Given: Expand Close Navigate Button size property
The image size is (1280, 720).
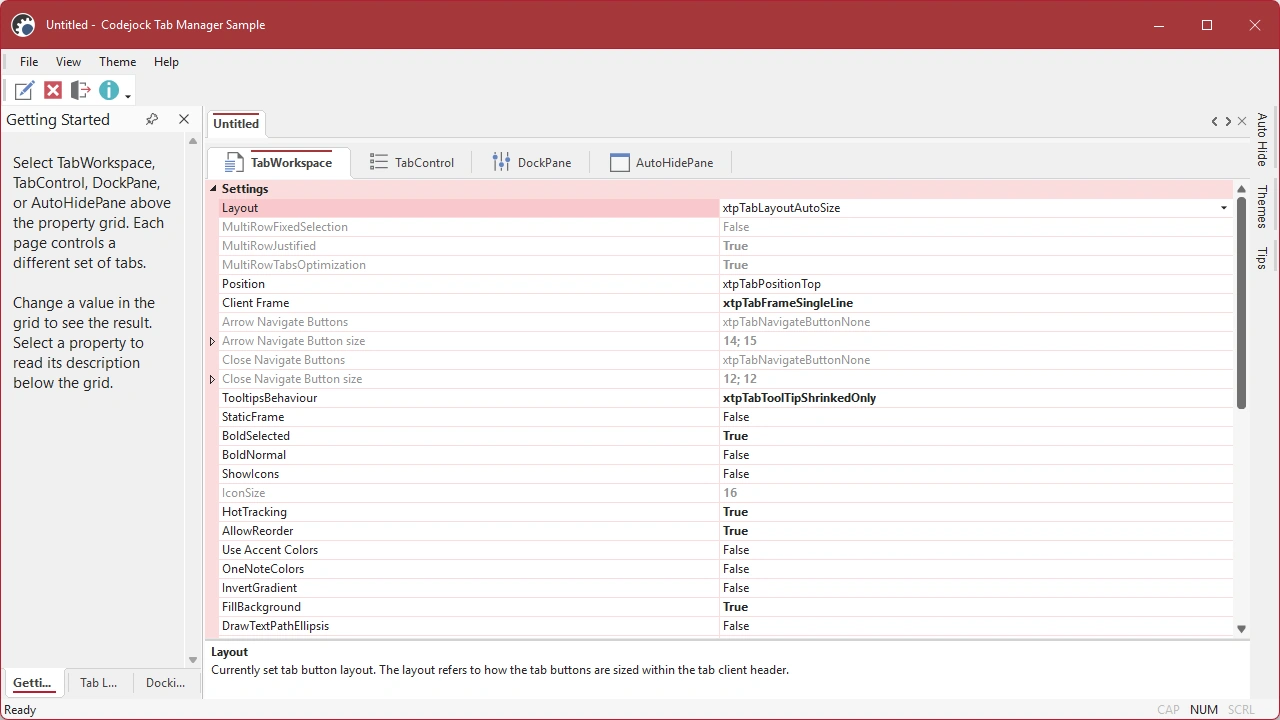Looking at the screenshot, I should pos(212,379).
